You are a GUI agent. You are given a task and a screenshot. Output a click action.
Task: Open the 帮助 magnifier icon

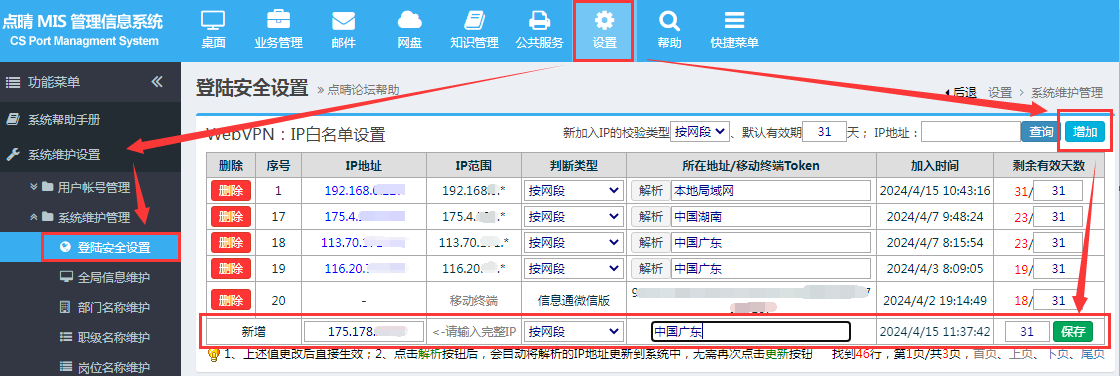(669, 20)
